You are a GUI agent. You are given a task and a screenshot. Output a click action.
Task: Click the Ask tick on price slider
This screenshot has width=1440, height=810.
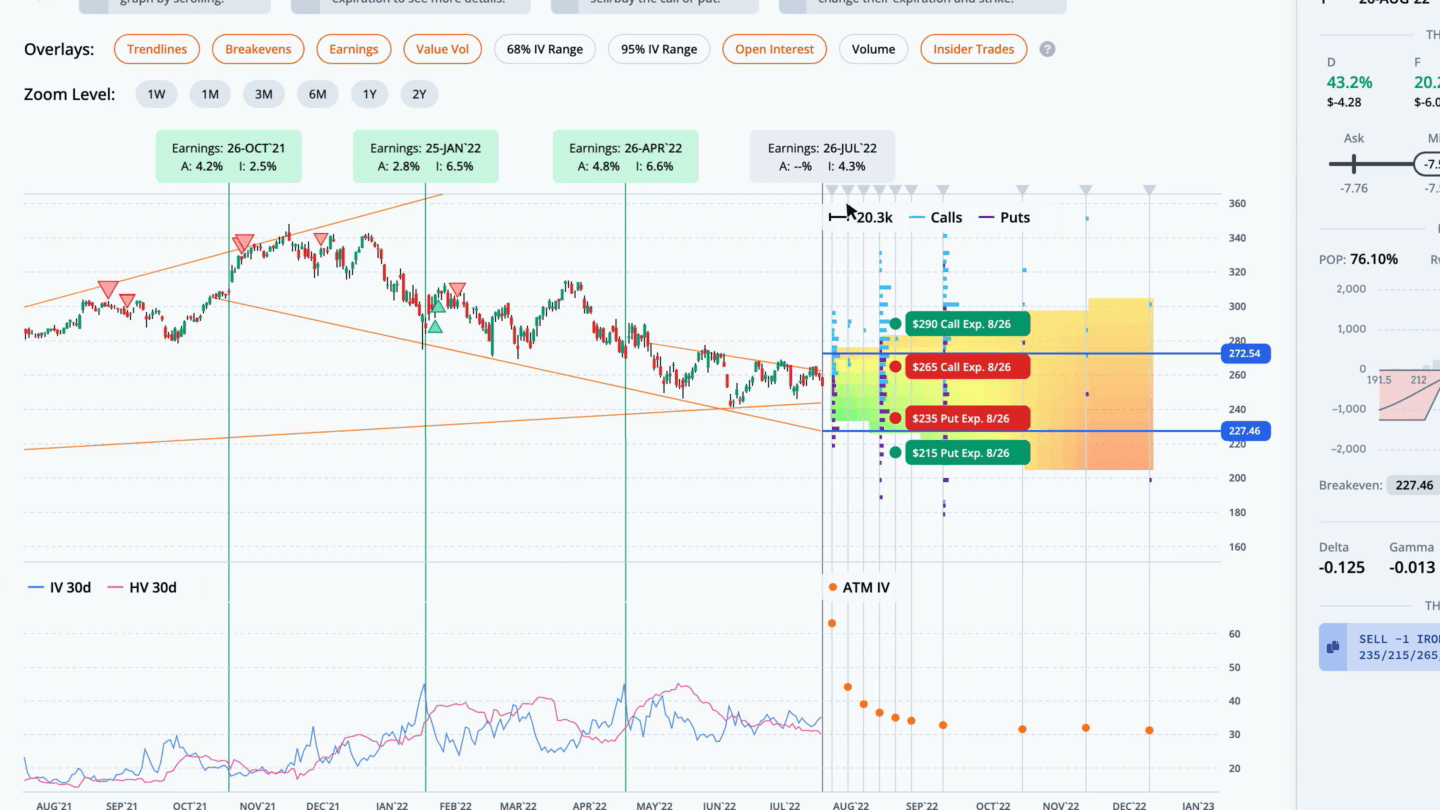(x=1354, y=164)
